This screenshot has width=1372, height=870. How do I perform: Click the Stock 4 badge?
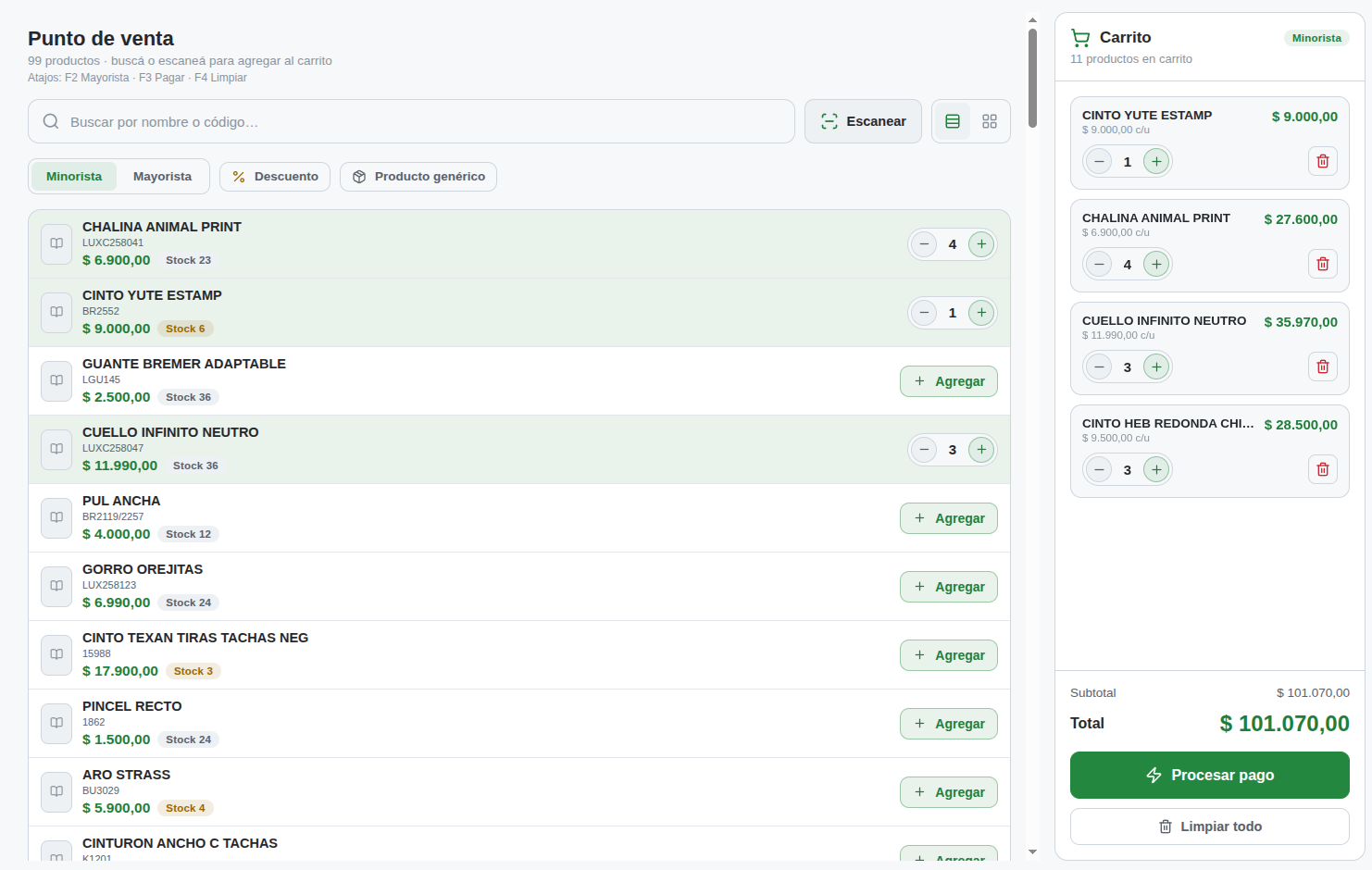tap(185, 808)
